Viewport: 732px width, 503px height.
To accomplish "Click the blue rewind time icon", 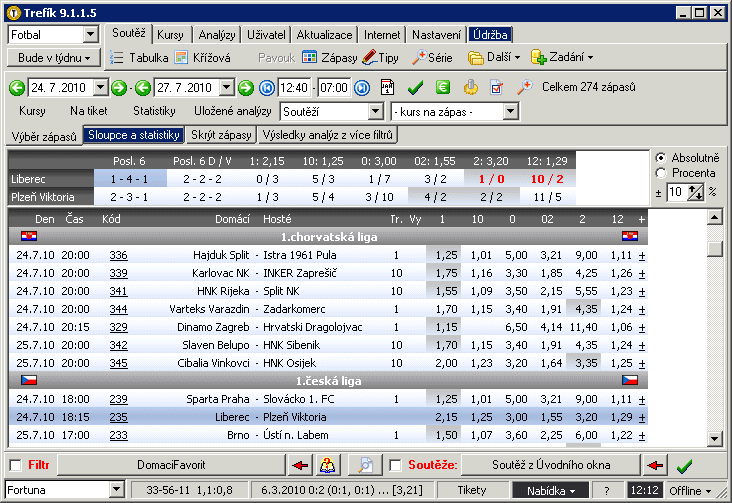I will click(267, 88).
